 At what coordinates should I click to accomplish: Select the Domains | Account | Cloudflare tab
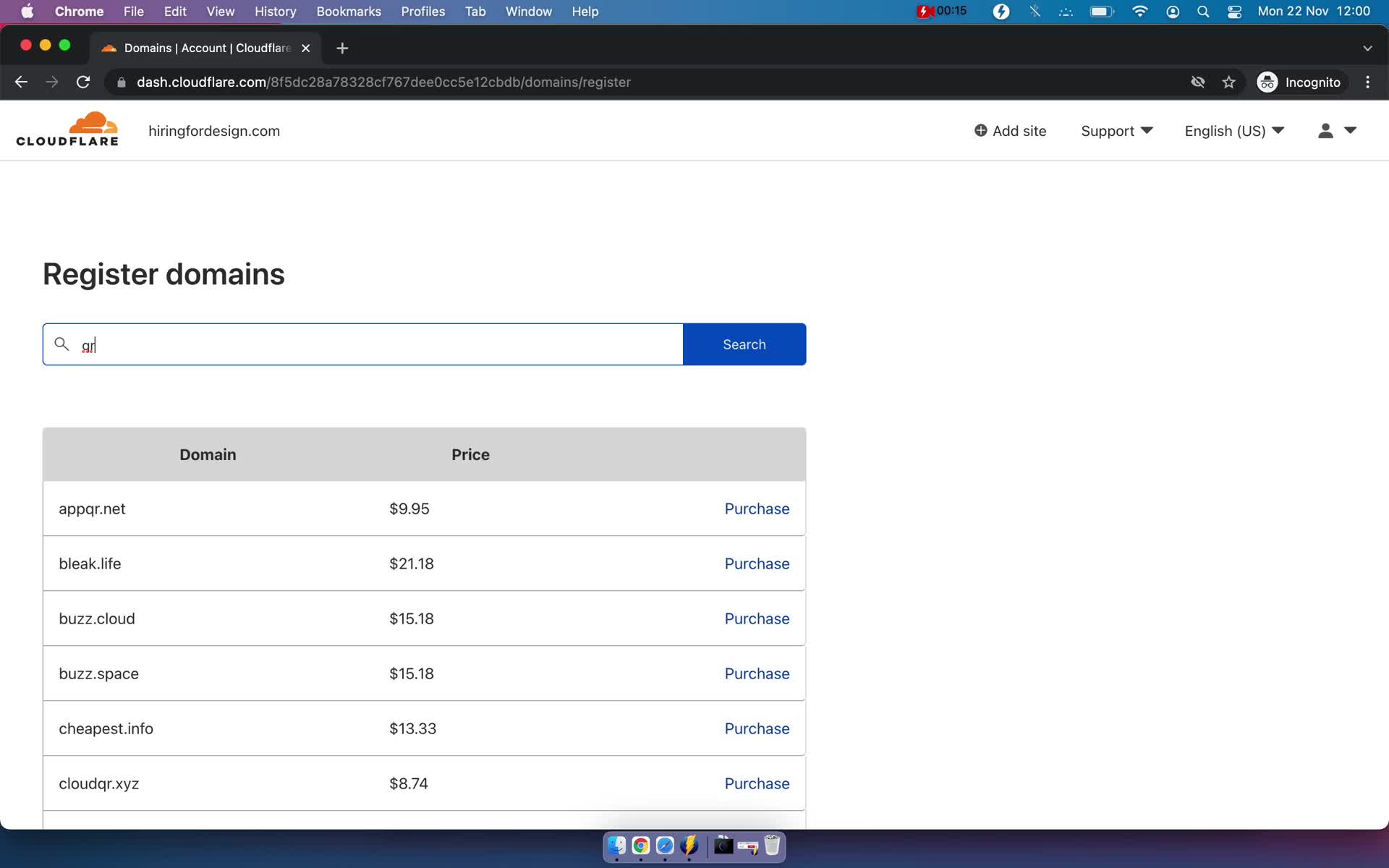tap(206, 48)
